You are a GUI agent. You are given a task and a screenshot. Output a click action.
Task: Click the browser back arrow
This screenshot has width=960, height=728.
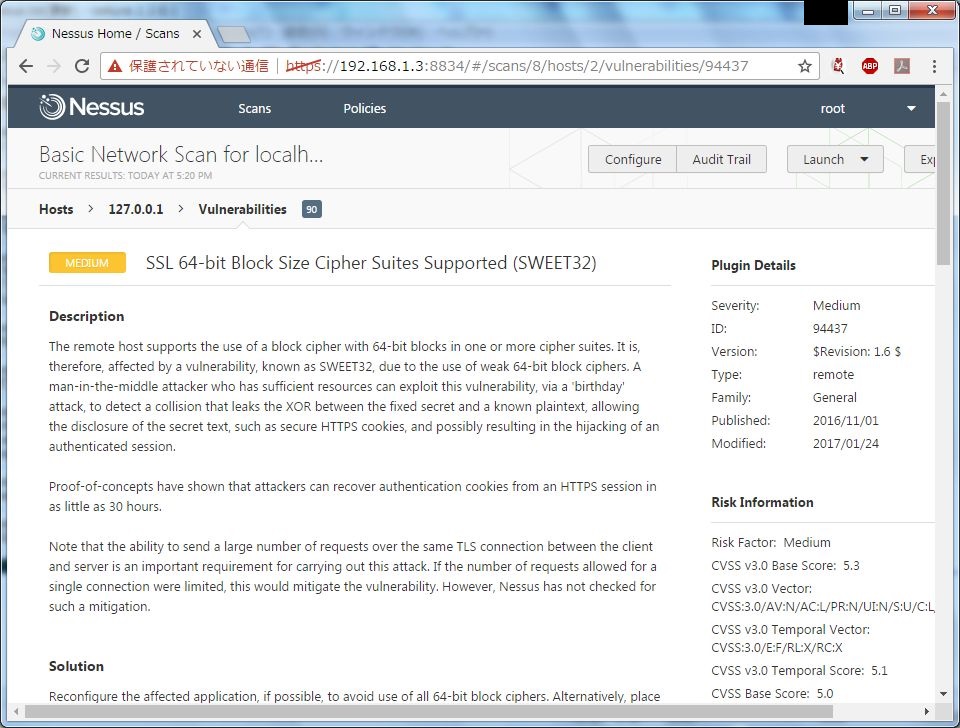(x=26, y=66)
